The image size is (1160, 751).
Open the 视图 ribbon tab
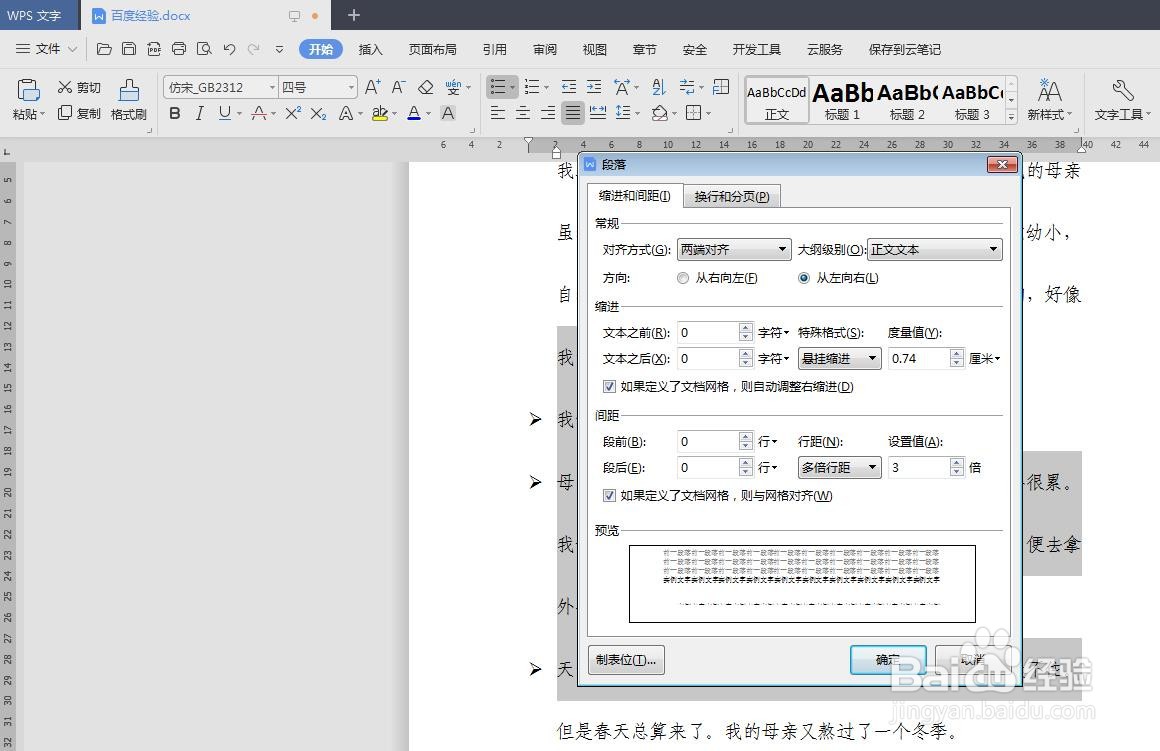click(595, 50)
